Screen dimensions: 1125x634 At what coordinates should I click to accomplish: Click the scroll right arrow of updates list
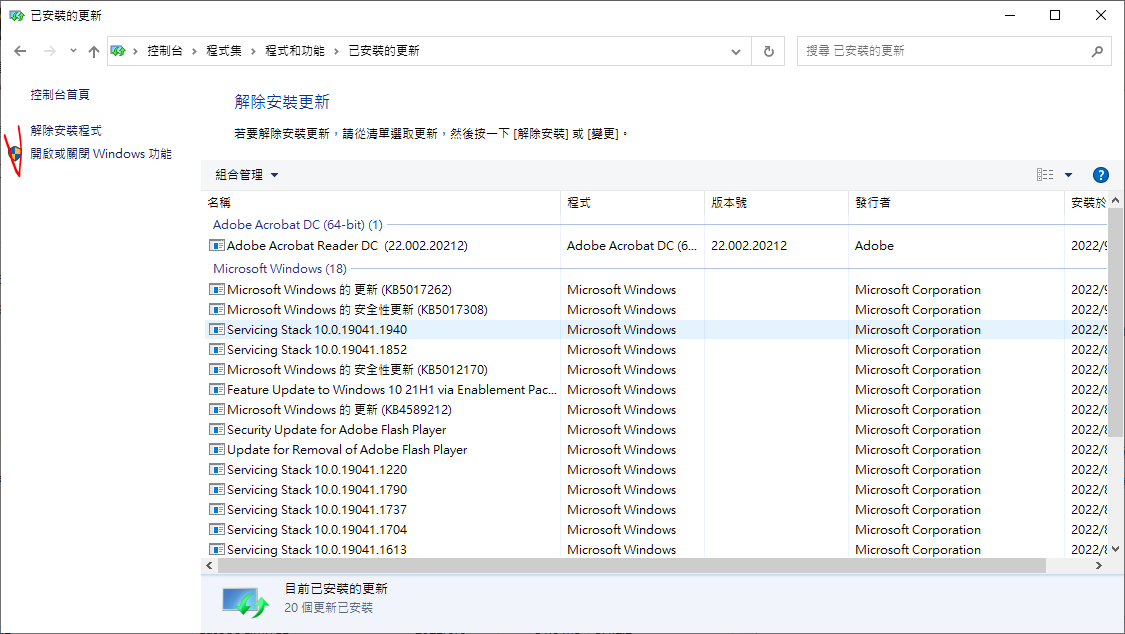1098,566
